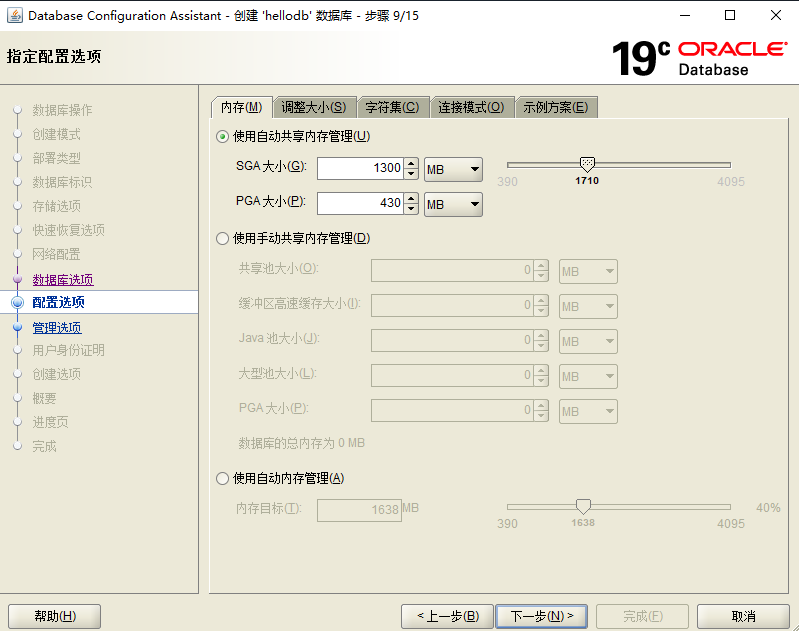
Task: Open 数据库选项 step link
Action: (x=63, y=279)
